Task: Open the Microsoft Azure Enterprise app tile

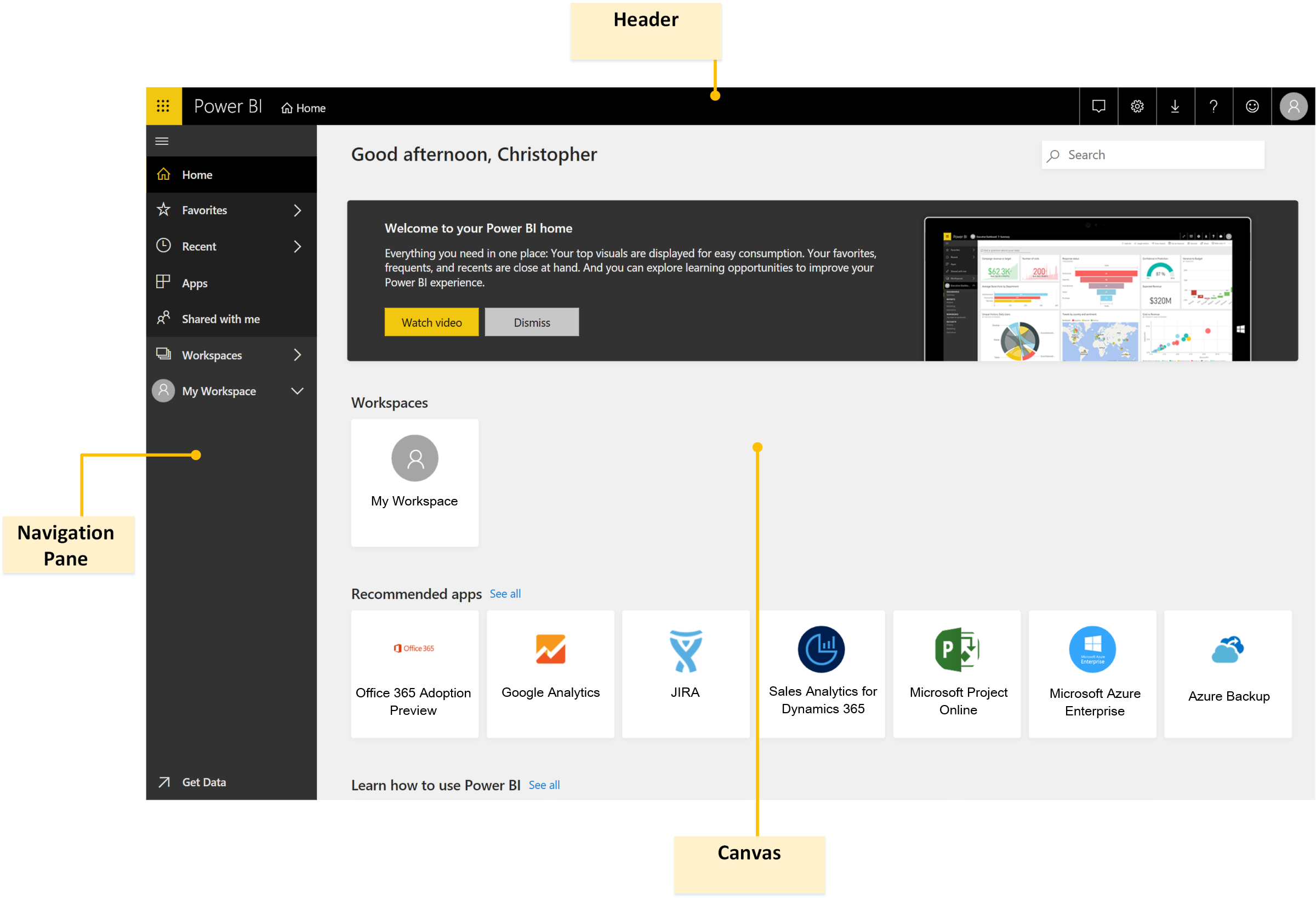Action: point(1092,674)
